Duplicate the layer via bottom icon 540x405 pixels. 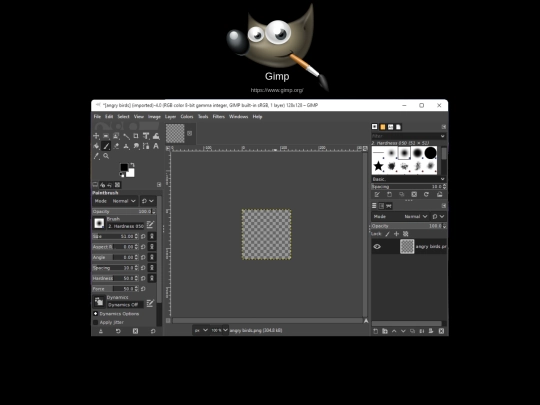pos(413,331)
